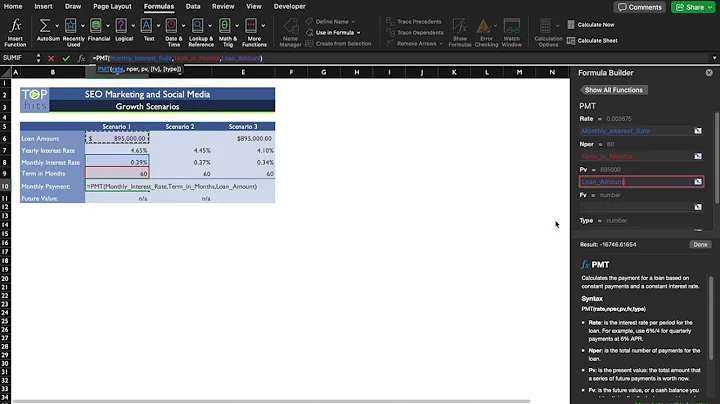Open Calculation Options icon

point(545,26)
